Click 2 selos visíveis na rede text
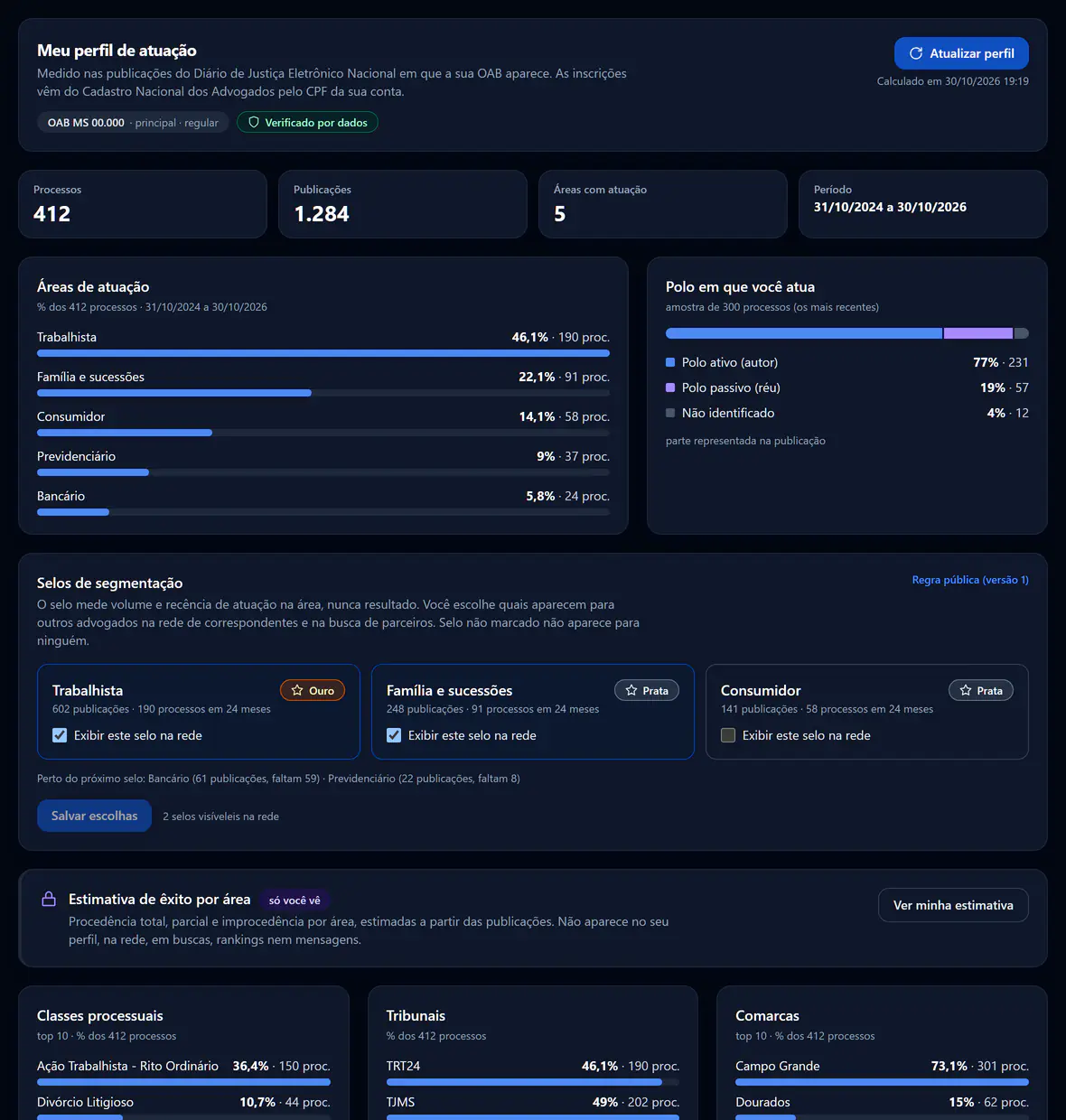This screenshot has width=1066, height=1120. [220, 817]
